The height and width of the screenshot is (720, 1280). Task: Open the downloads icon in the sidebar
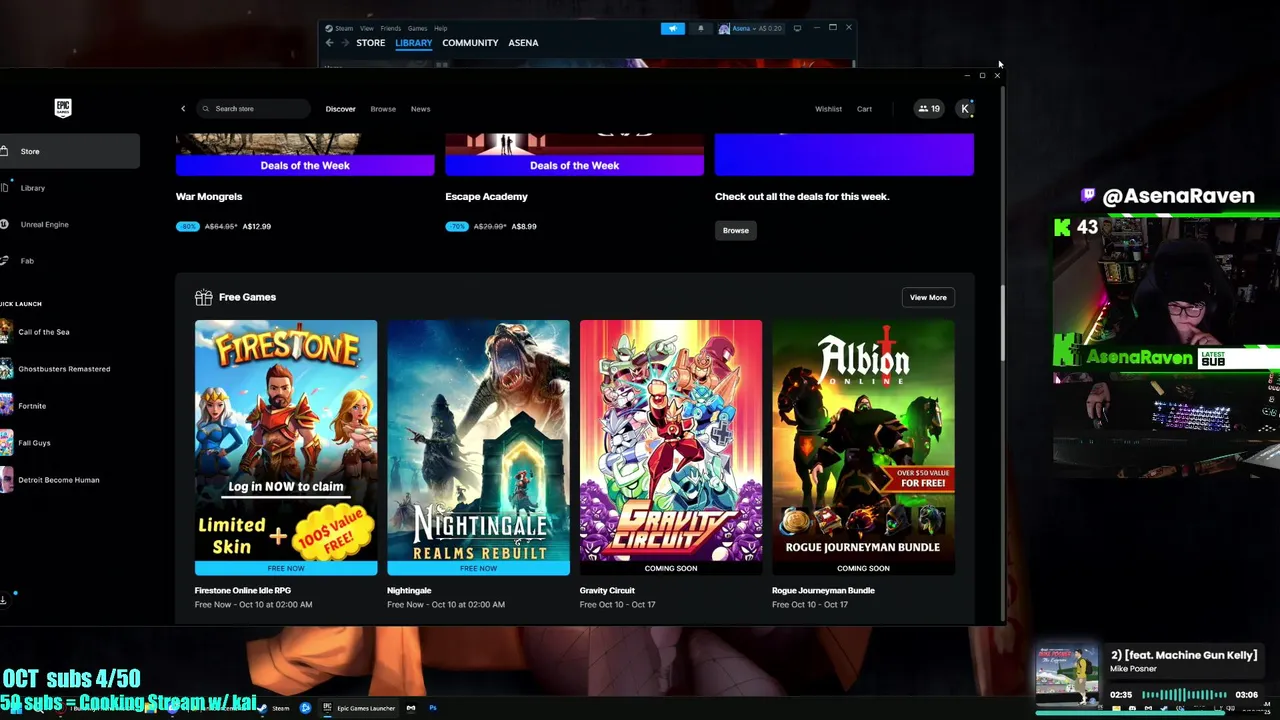[x=4, y=599]
